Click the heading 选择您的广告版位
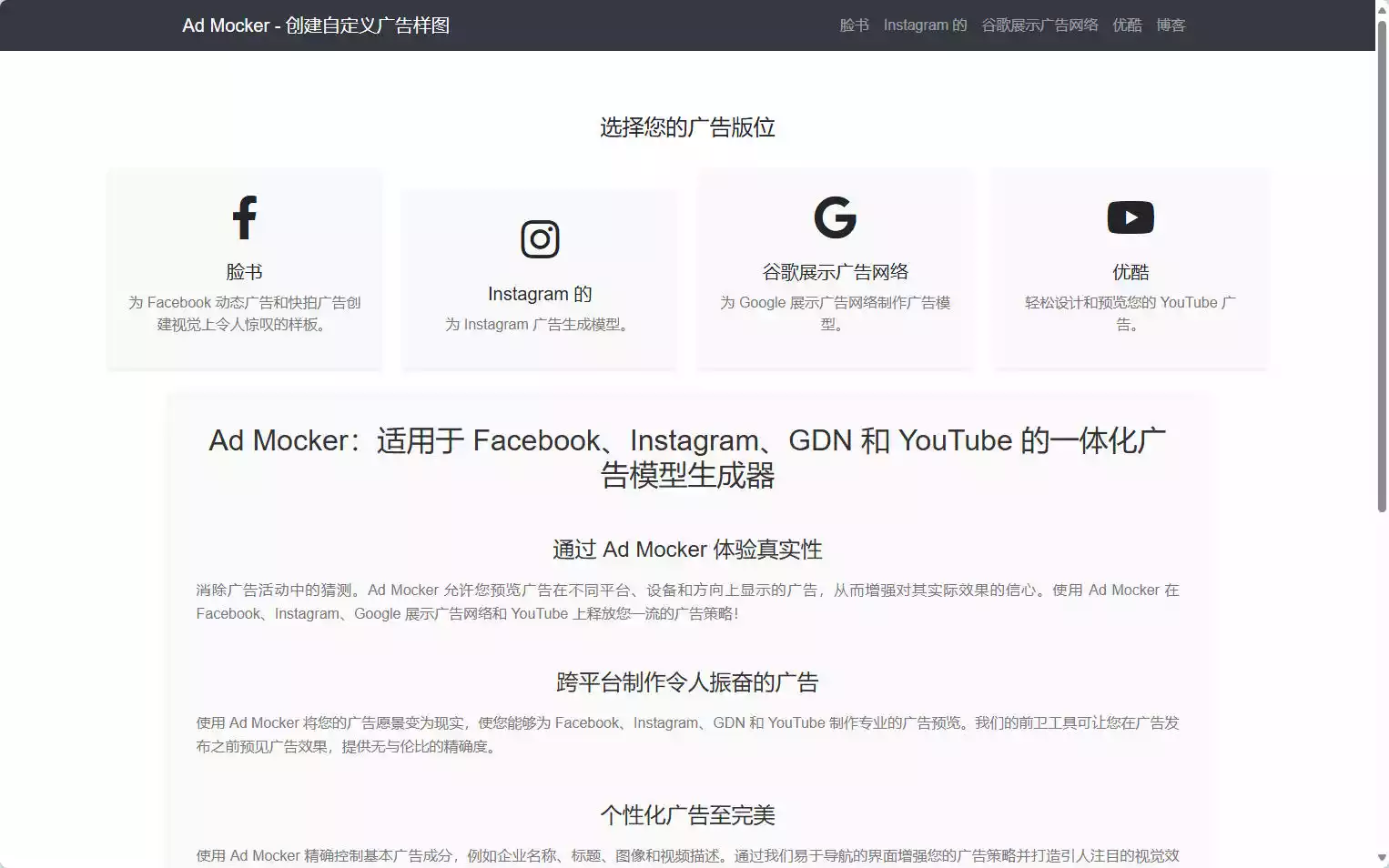Screen dimensions: 1389x868 687,127
